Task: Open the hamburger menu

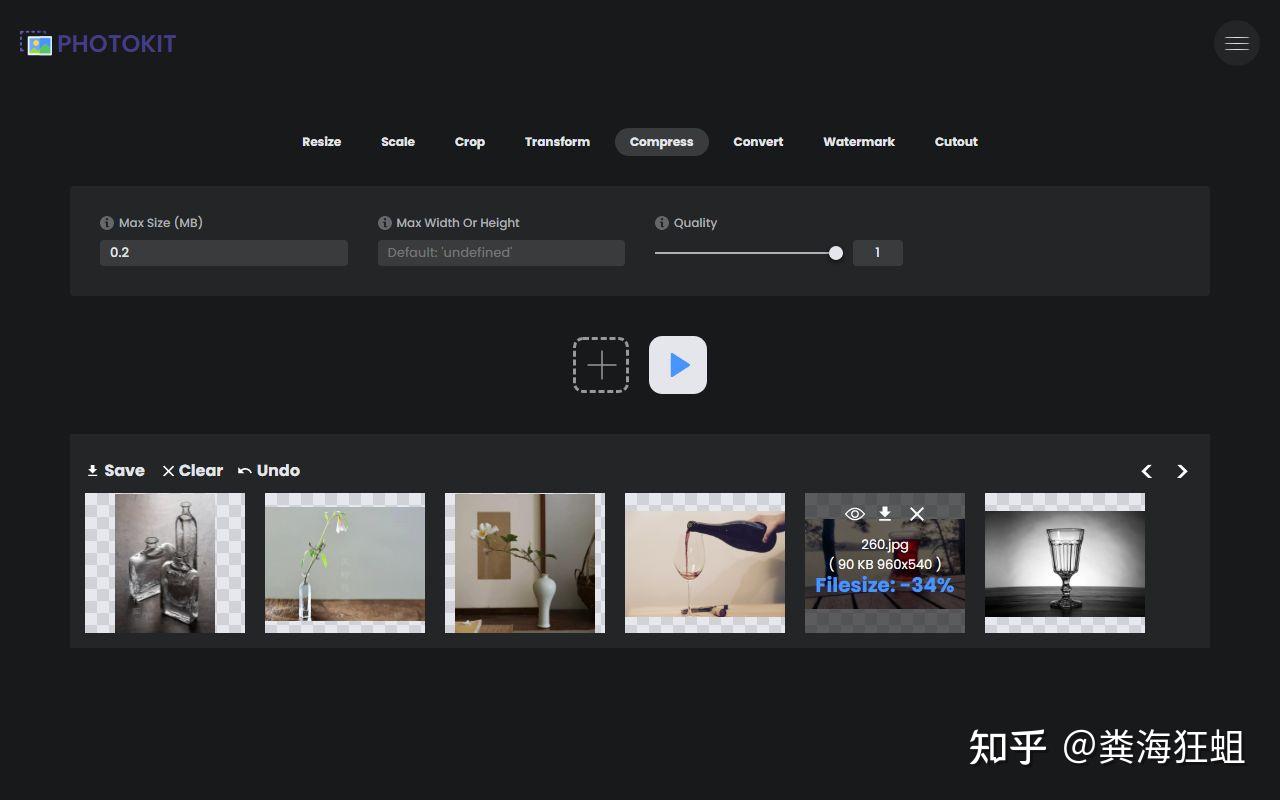Action: coord(1237,43)
